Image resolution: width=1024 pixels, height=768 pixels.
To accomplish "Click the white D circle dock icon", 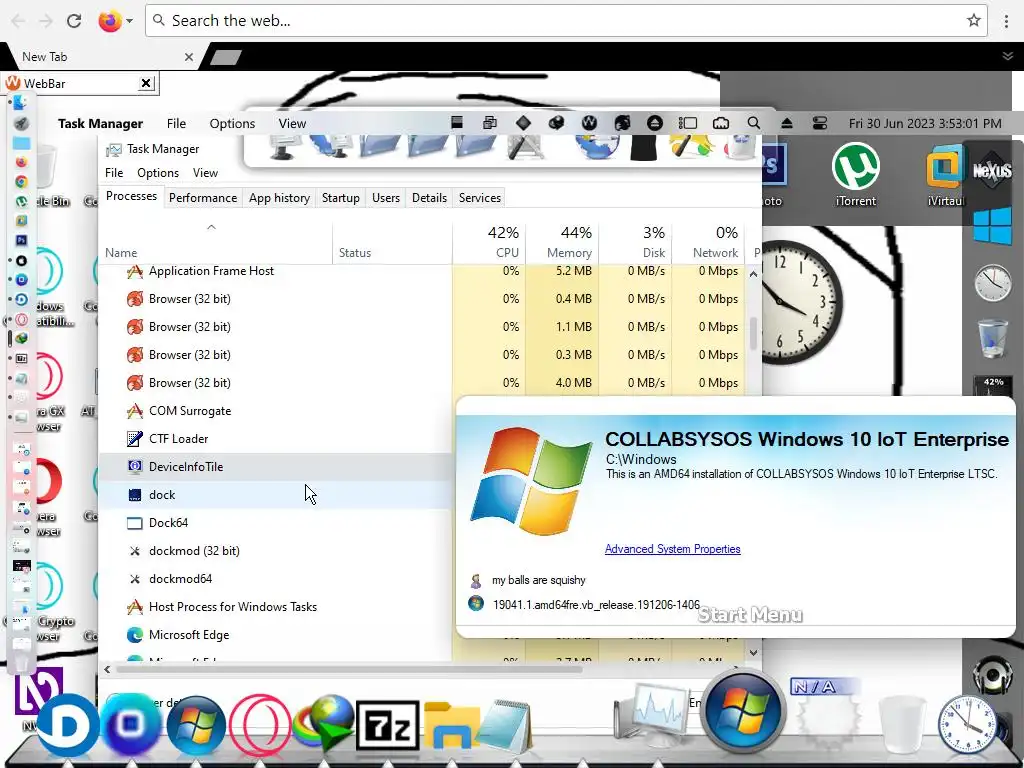I will point(67,726).
